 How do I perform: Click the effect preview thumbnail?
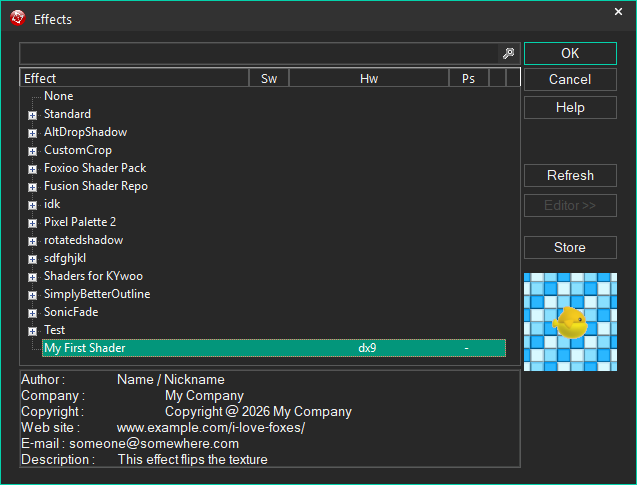(570, 321)
